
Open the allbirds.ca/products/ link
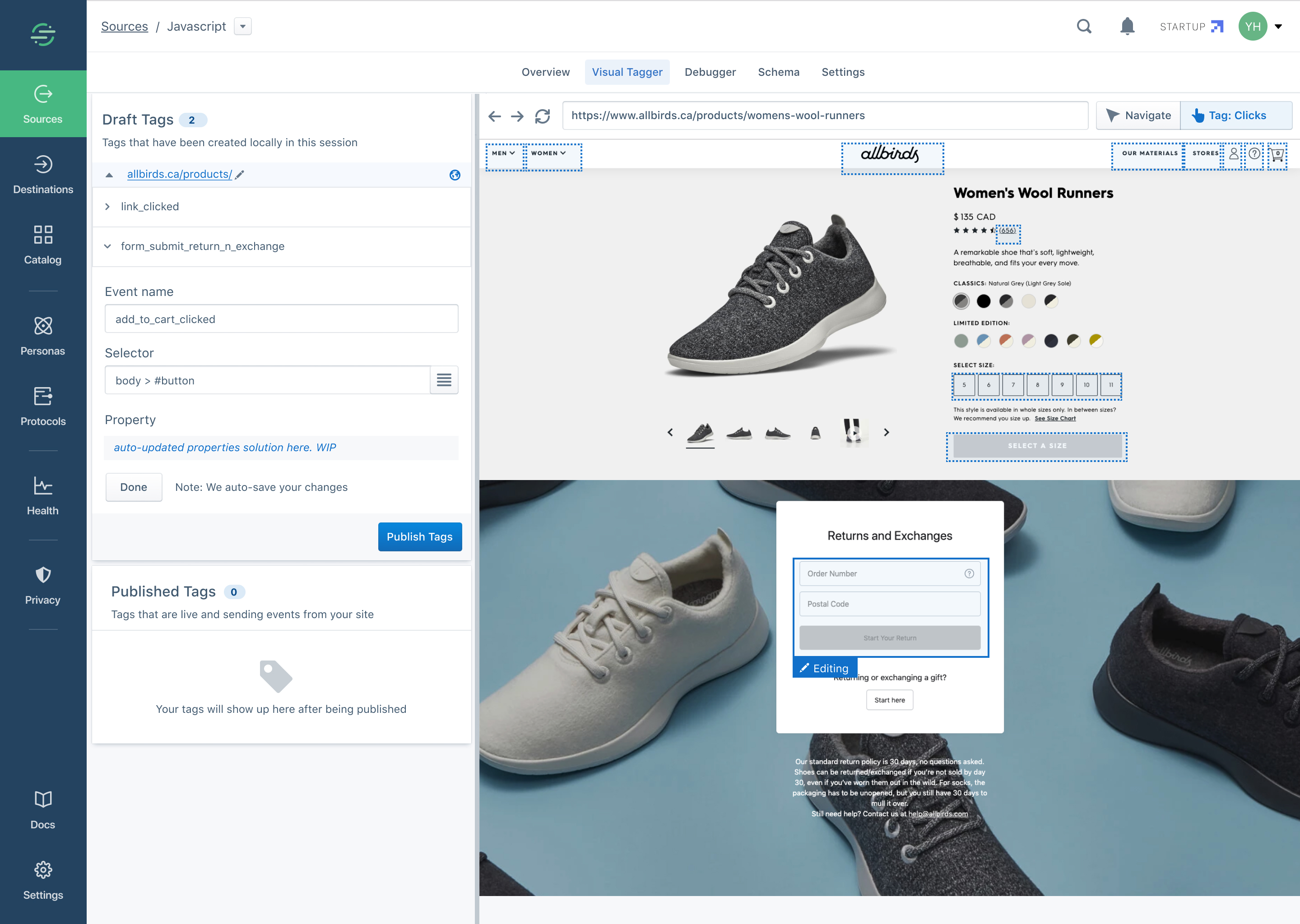pos(179,174)
